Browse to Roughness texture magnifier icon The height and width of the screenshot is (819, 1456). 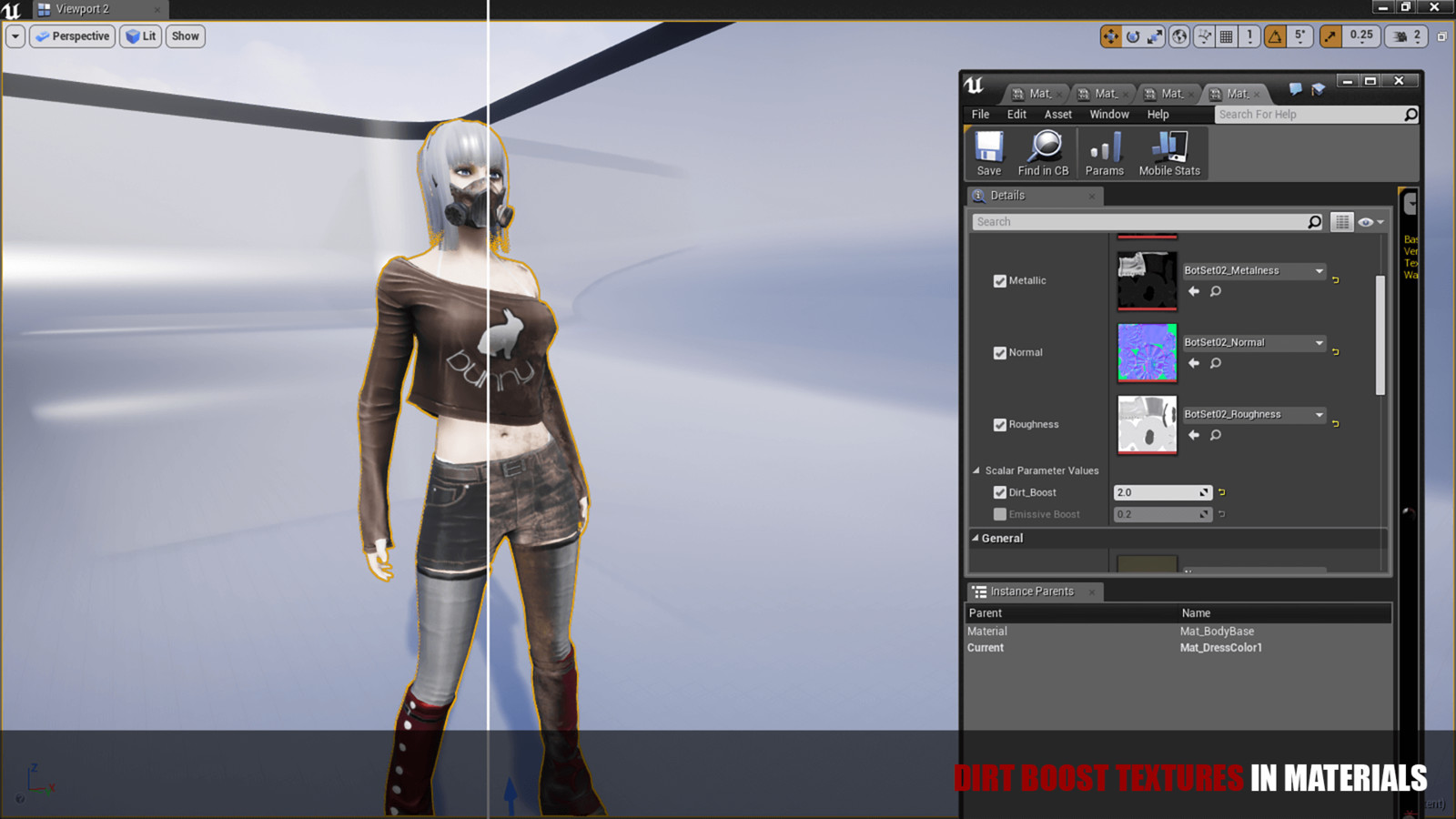(1216, 435)
